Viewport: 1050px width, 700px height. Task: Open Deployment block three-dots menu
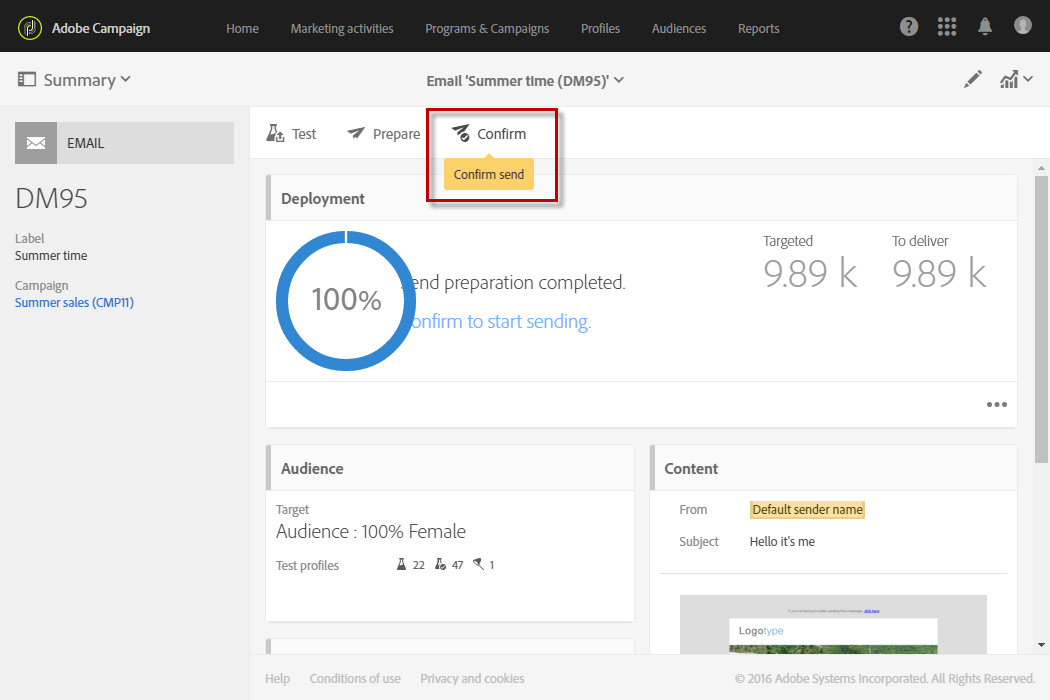(x=996, y=405)
